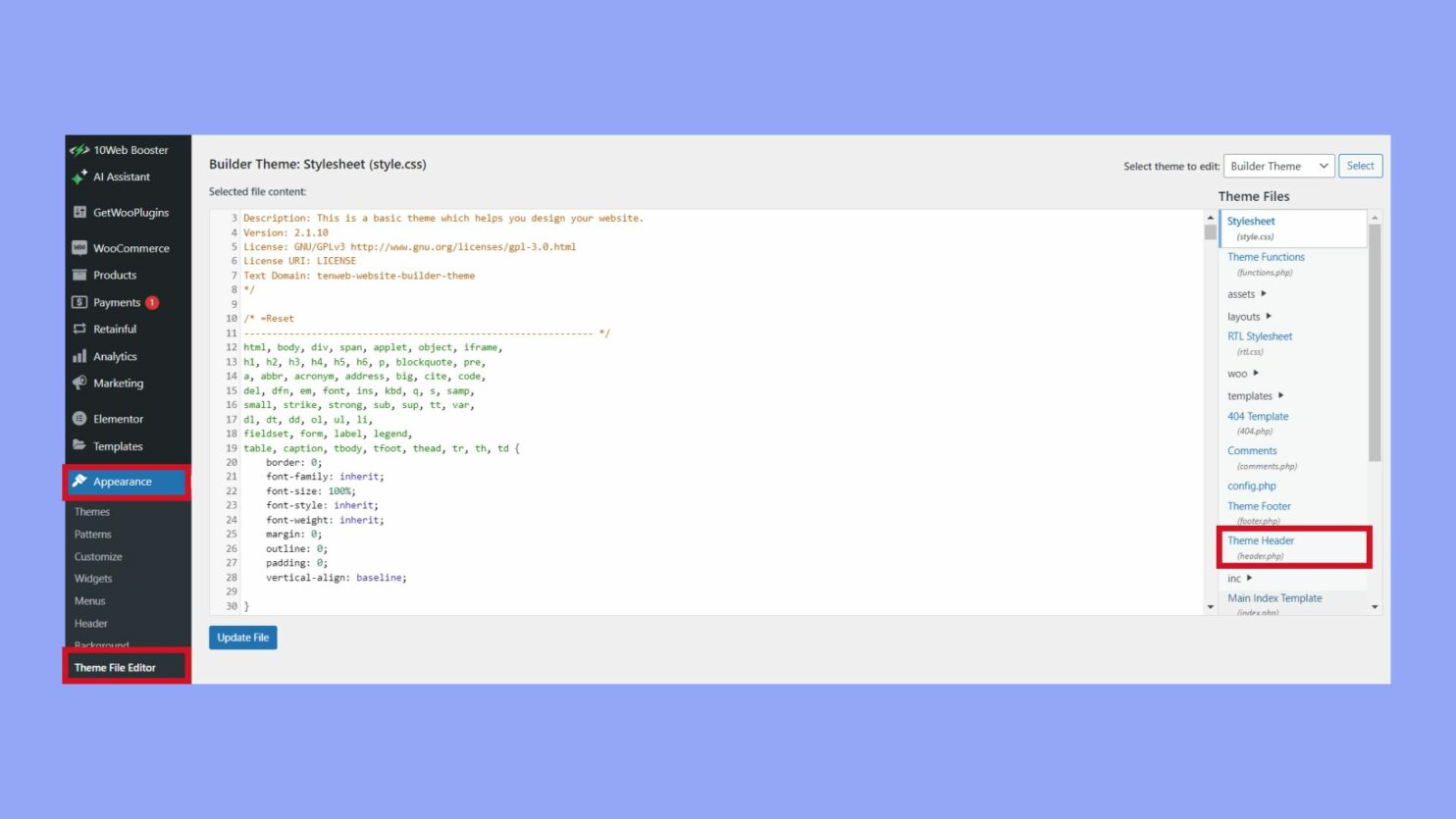The height and width of the screenshot is (819, 1456).
Task: Expand the templates folder in Theme Files
Action: [1252, 395]
